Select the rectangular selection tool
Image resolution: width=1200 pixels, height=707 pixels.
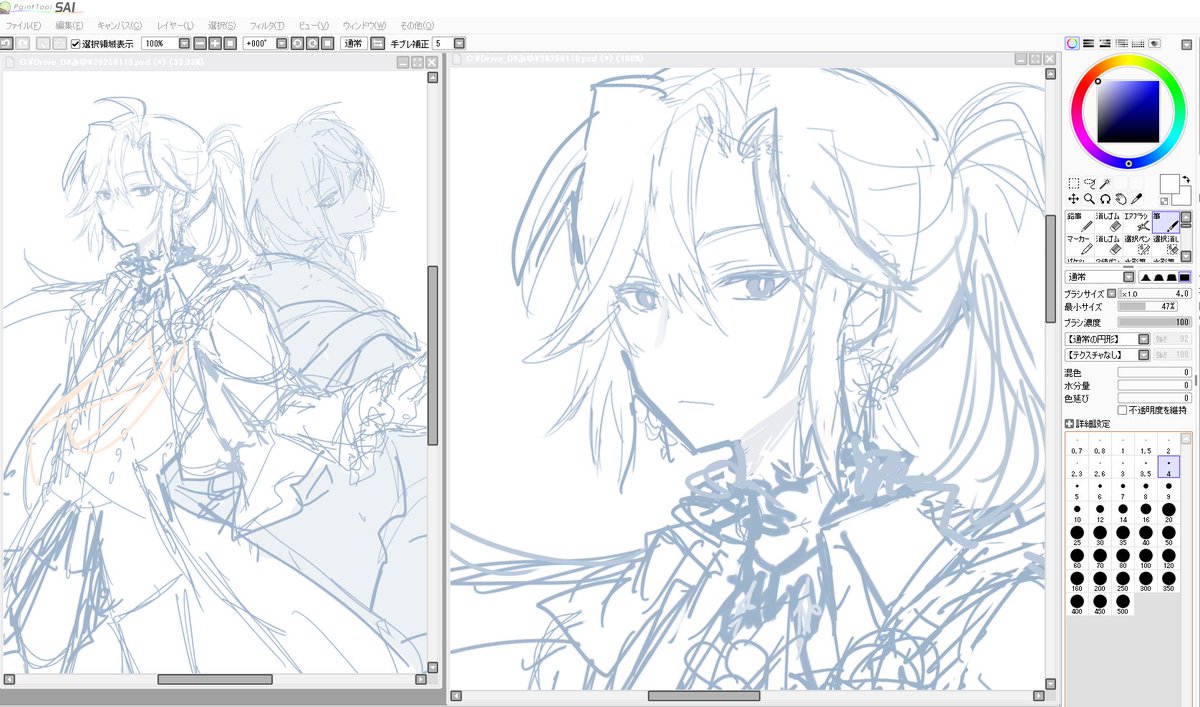click(1072, 184)
